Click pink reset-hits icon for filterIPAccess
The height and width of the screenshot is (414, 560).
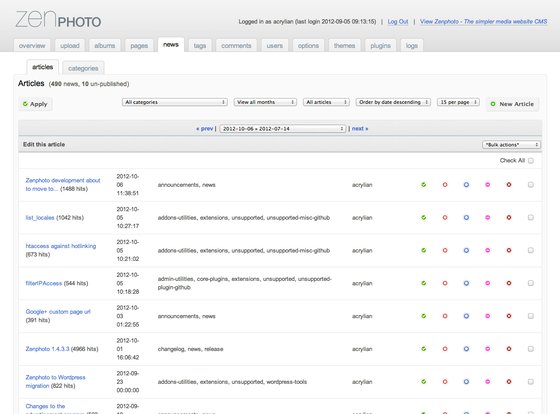tap(488, 283)
